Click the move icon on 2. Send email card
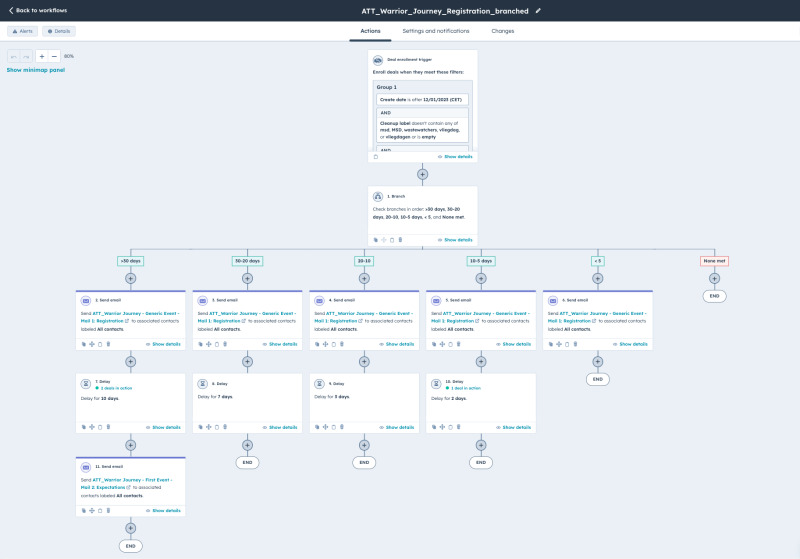 (92, 344)
